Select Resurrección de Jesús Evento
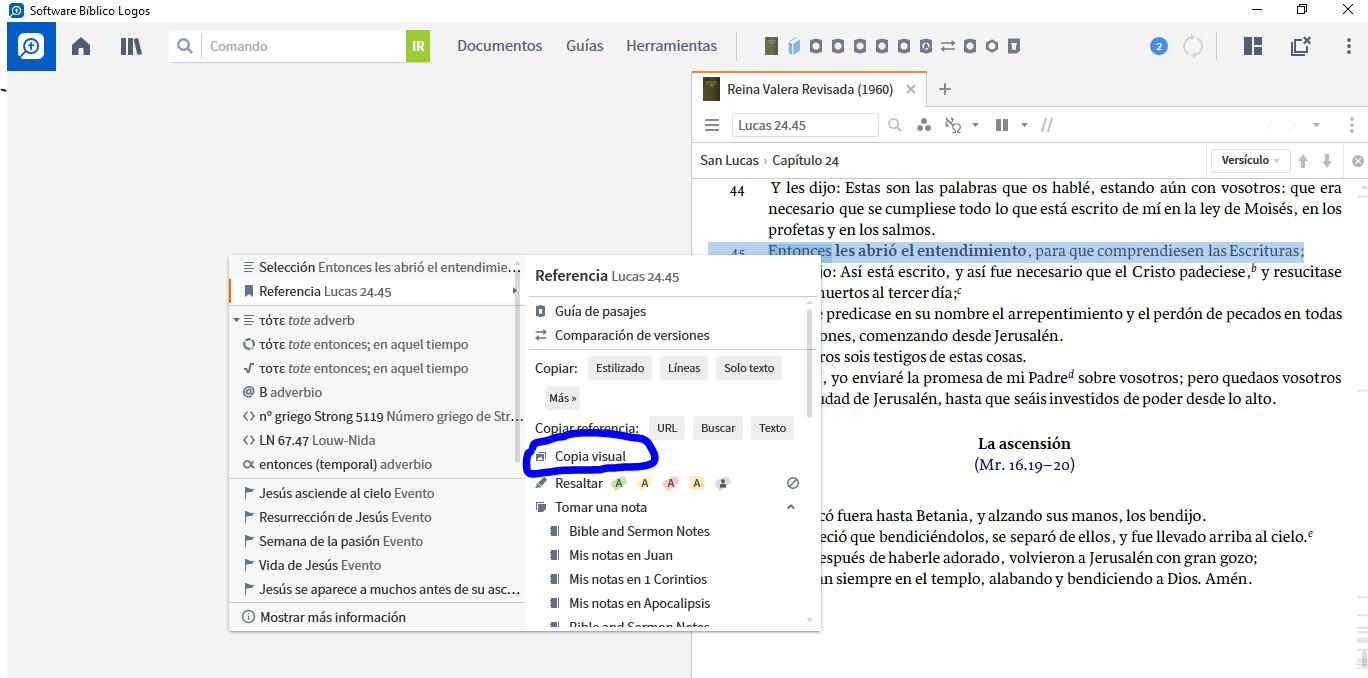This screenshot has width=1368, height=678. pyautogui.click(x=377, y=517)
